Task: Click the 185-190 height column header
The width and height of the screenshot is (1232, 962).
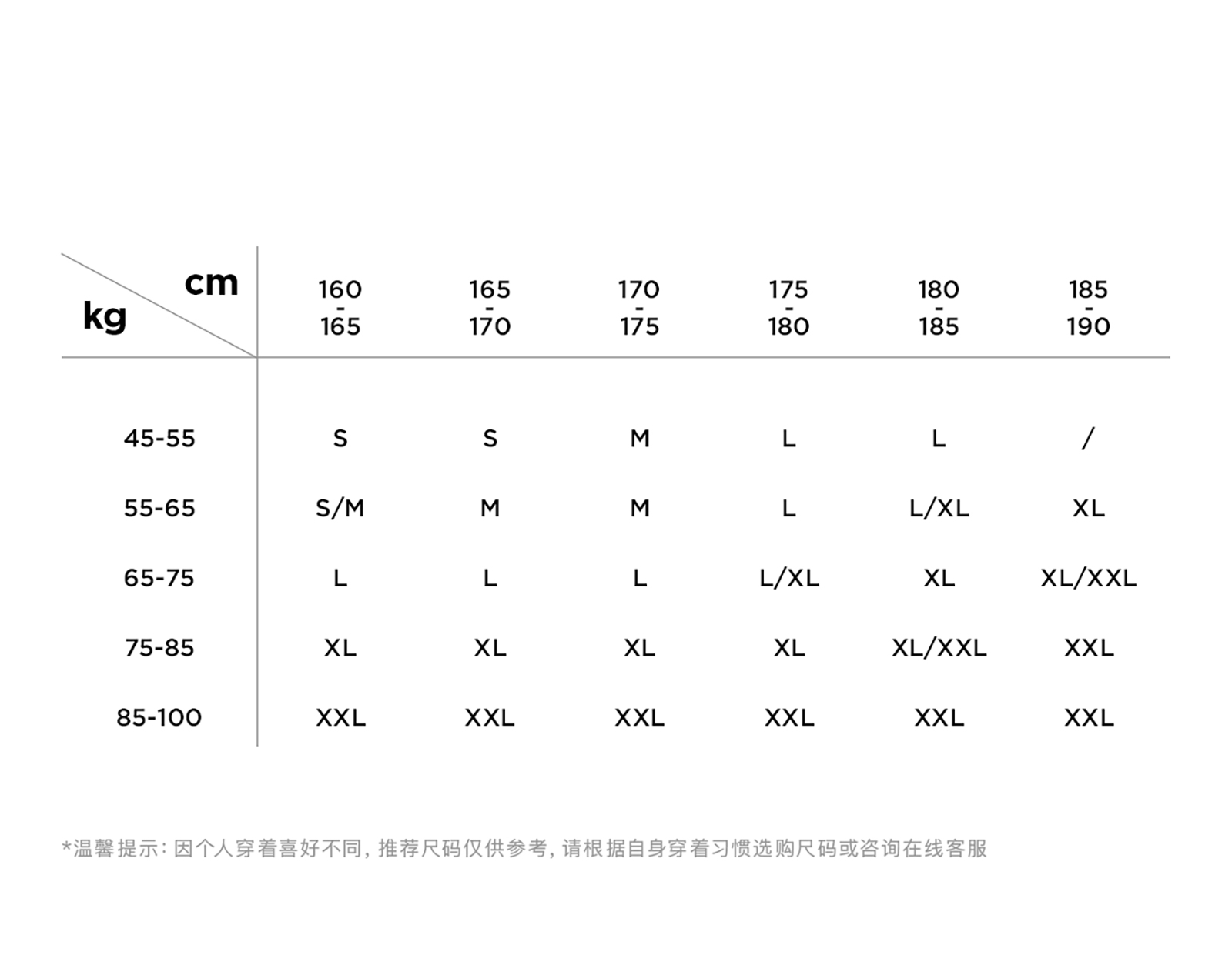Action: click(x=1088, y=308)
